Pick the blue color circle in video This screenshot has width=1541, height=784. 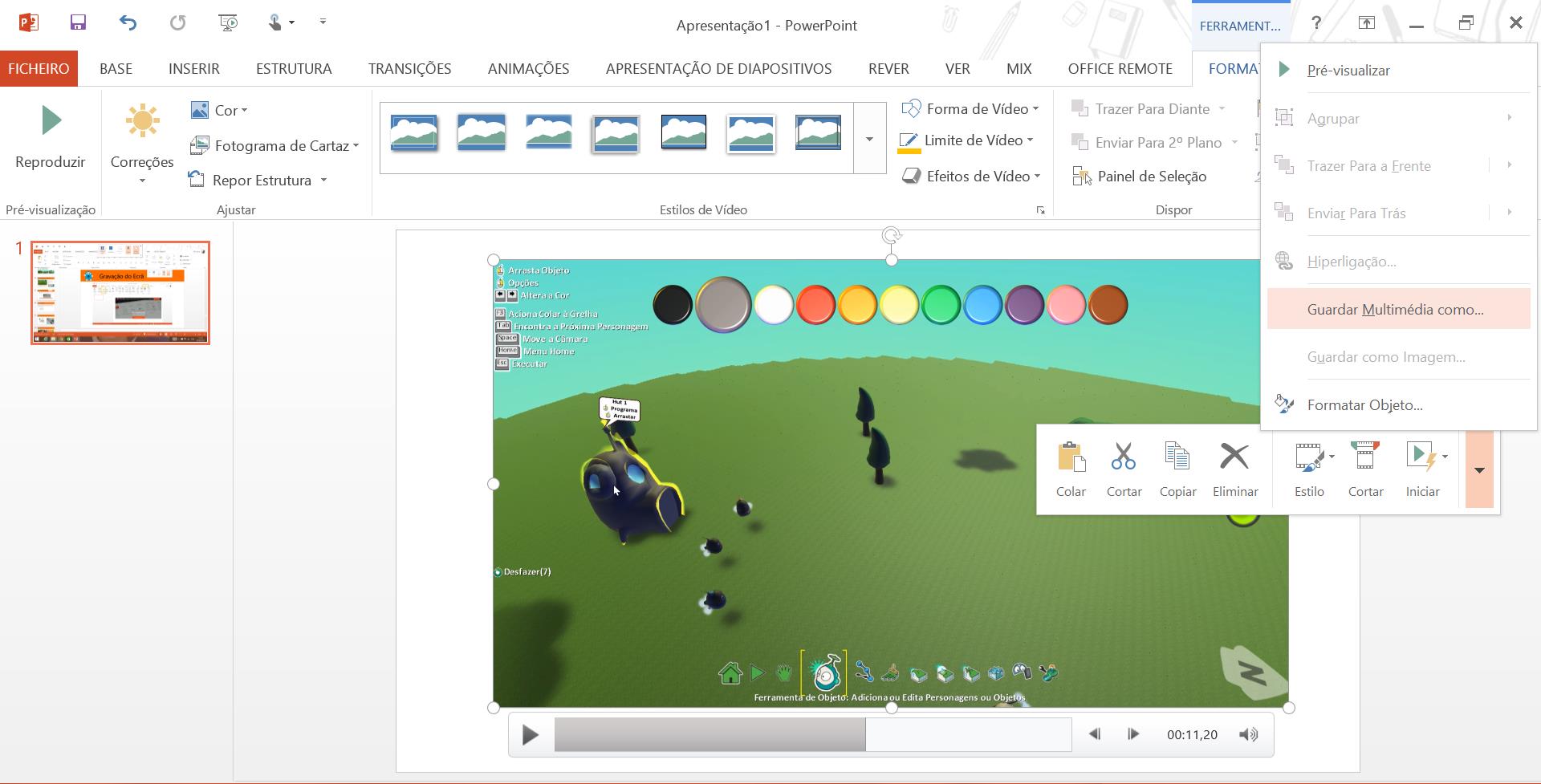pyautogui.click(x=982, y=305)
